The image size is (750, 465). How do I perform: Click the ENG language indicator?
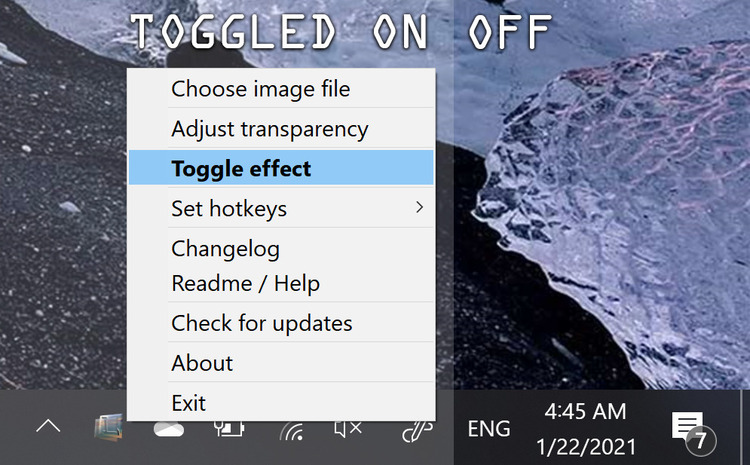[489, 429]
